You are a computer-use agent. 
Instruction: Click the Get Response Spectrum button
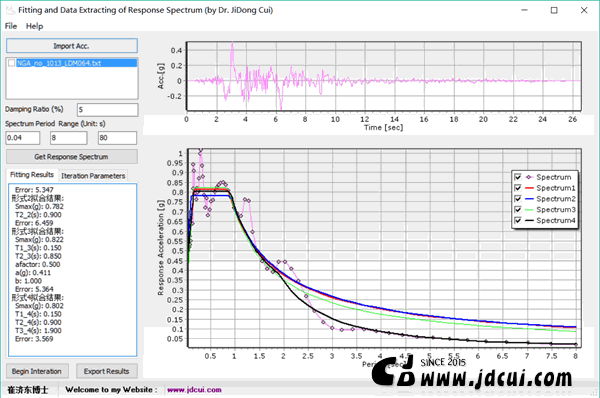tap(72, 157)
